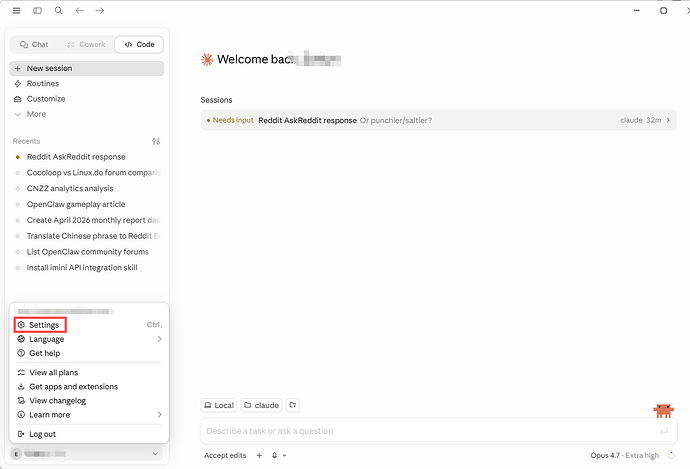Select the Local environment button
The height and width of the screenshot is (469, 690).
point(219,405)
